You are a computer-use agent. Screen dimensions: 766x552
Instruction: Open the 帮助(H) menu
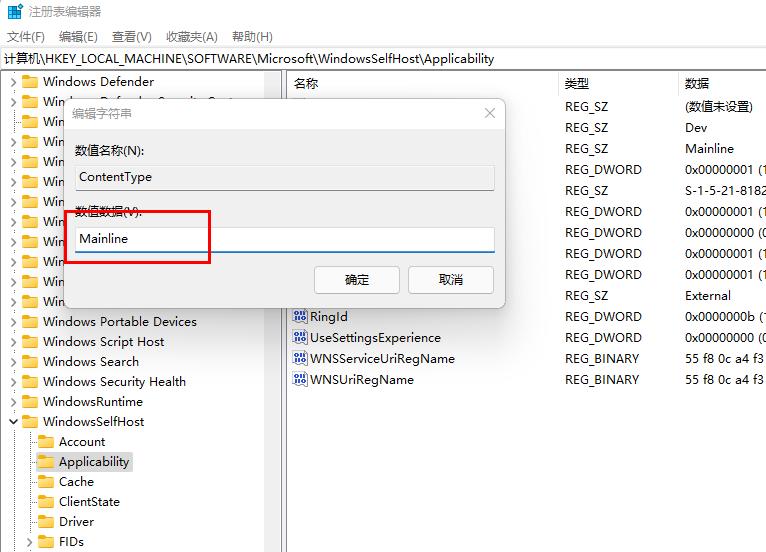point(252,37)
